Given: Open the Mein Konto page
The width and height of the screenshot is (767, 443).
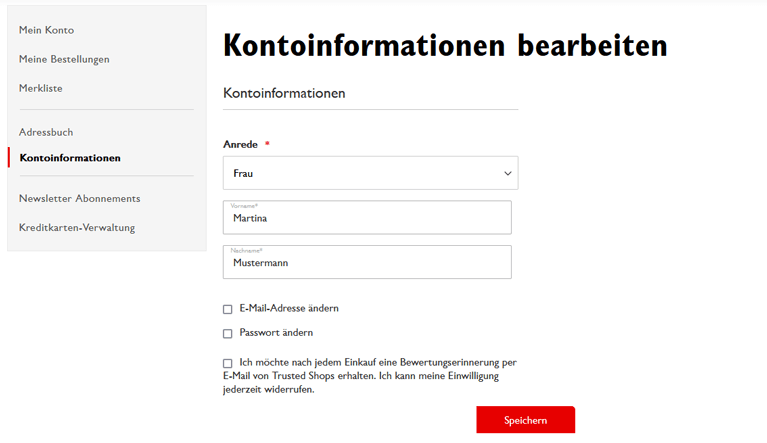Looking at the screenshot, I should [46, 30].
